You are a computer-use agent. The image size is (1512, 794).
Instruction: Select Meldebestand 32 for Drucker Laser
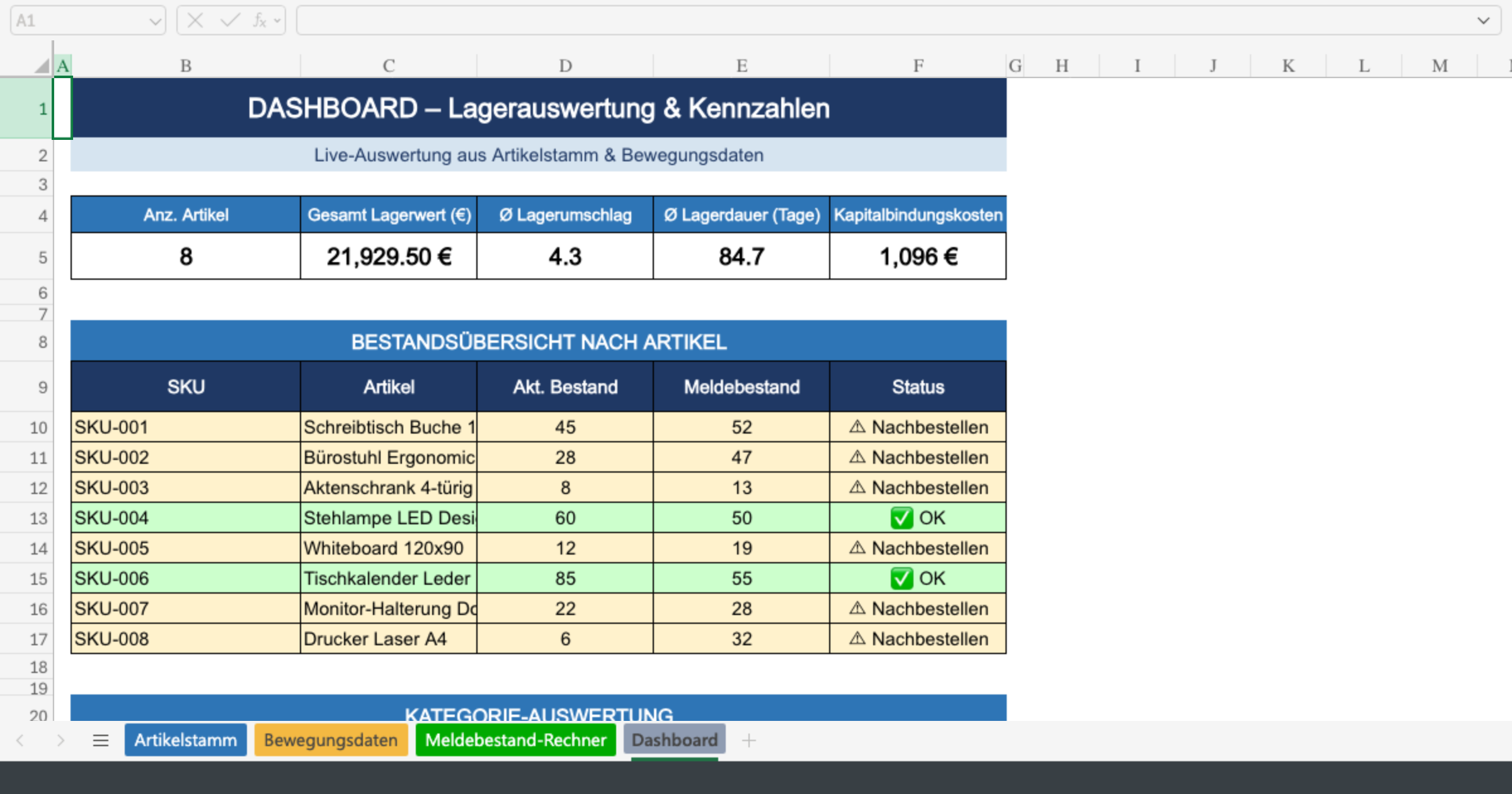[742, 639]
